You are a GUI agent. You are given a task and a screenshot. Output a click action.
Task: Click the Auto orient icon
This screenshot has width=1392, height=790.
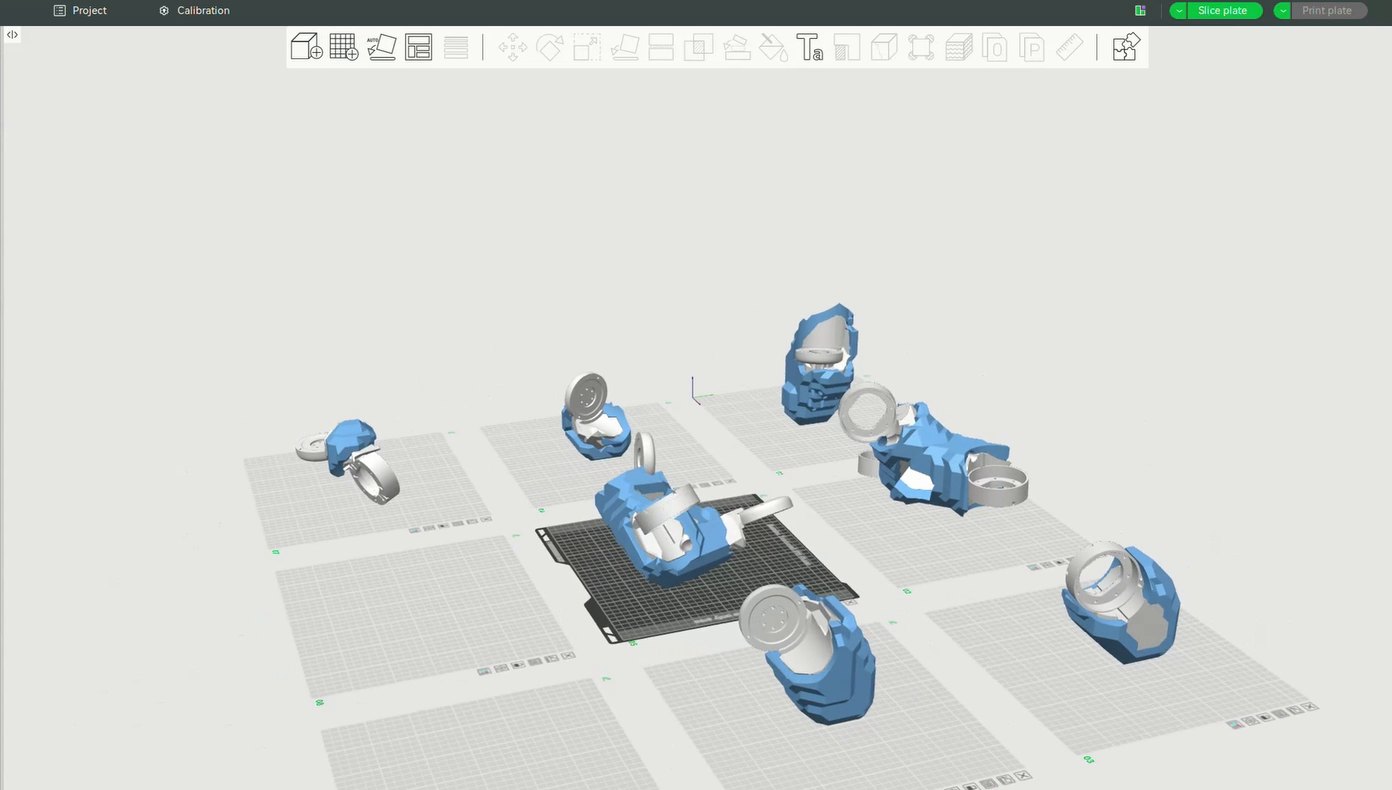click(x=381, y=47)
